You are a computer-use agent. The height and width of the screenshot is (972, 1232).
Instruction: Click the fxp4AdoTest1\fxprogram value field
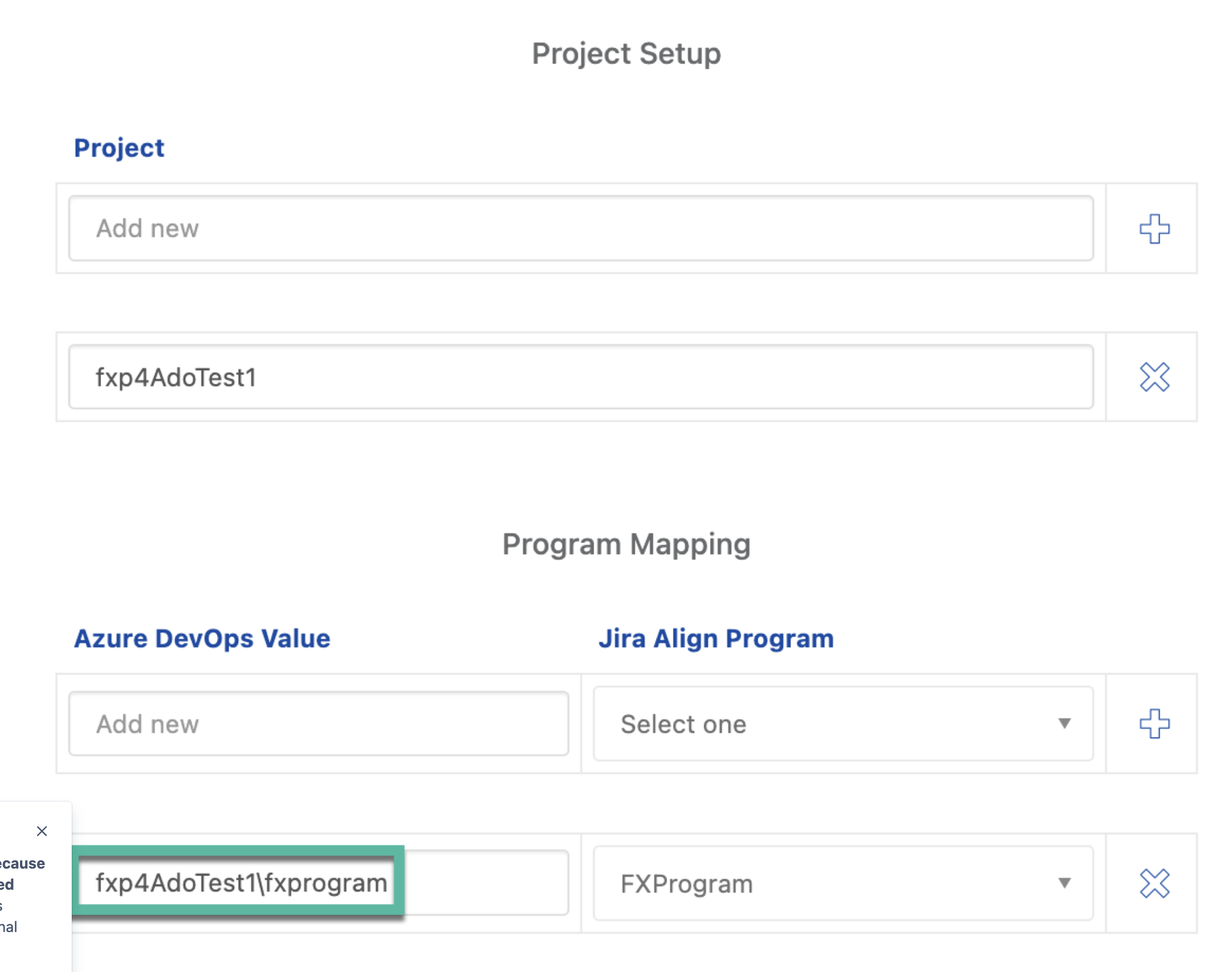[x=241, y=883]
